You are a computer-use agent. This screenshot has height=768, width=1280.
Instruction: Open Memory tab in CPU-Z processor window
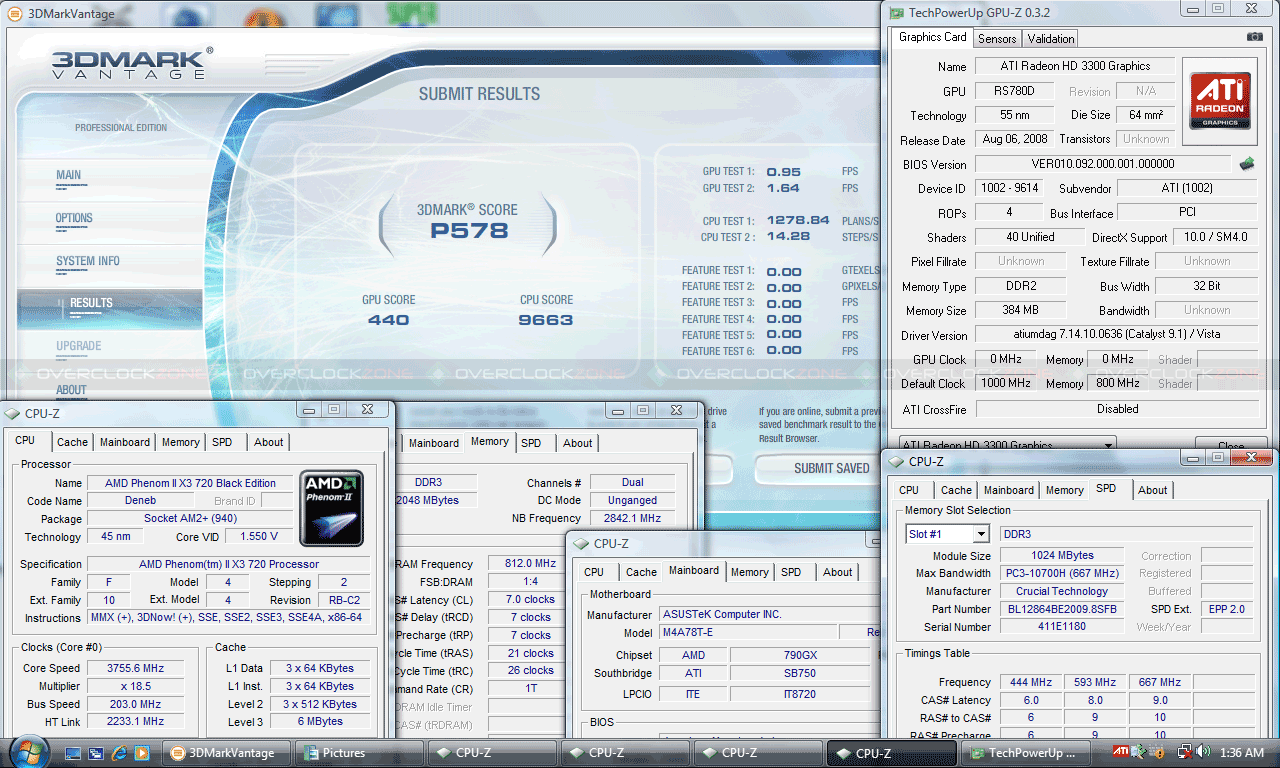(180, 442)
